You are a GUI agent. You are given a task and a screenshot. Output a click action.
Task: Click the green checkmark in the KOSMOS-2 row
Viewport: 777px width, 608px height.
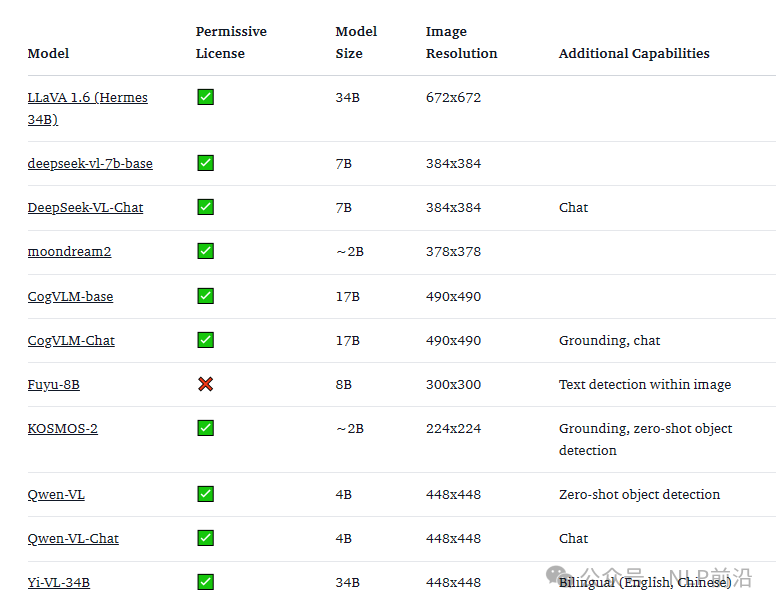click(205, 428)
